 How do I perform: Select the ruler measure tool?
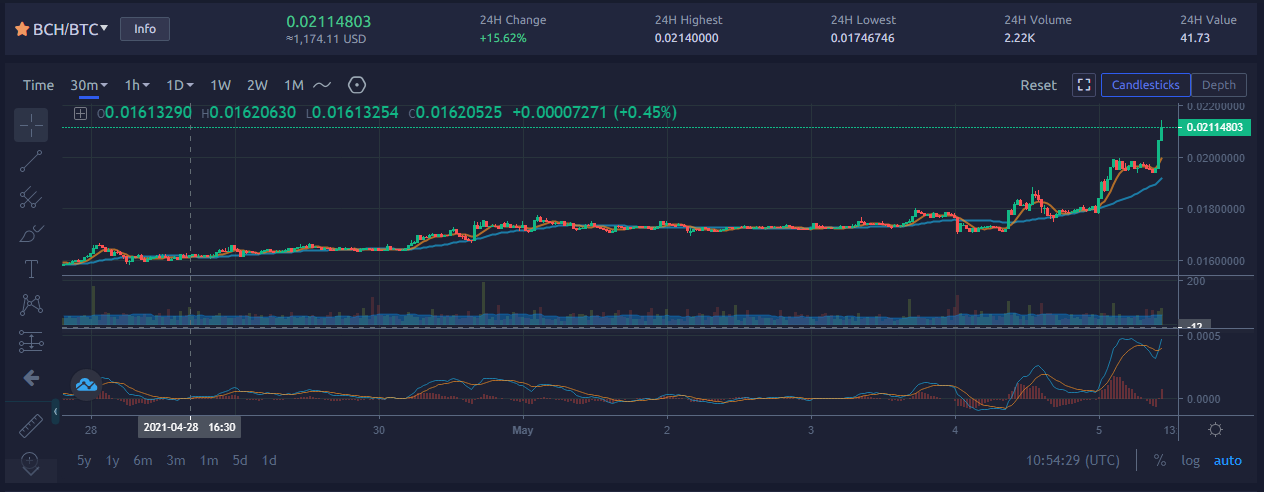click(x=31, y=425)
